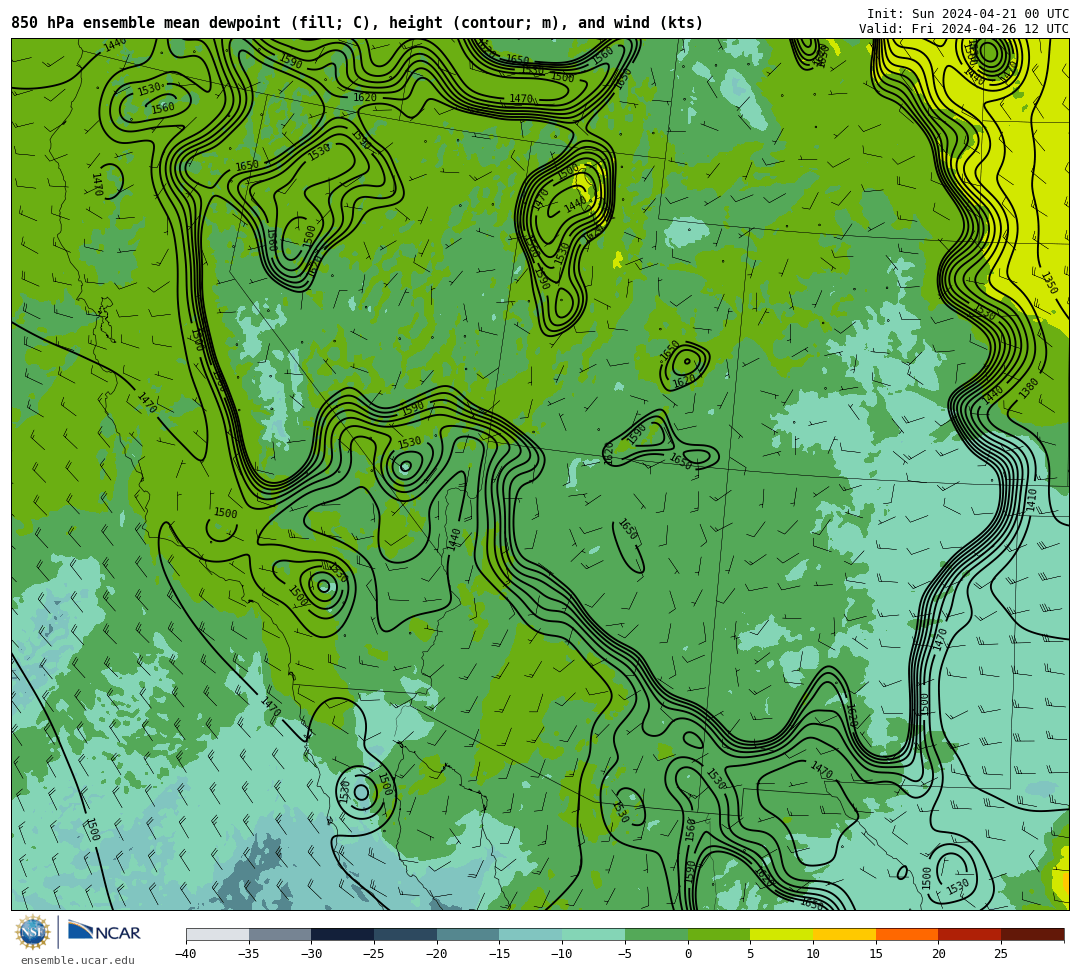Click the -35 colorbar tick label

[x=248, y=954]
